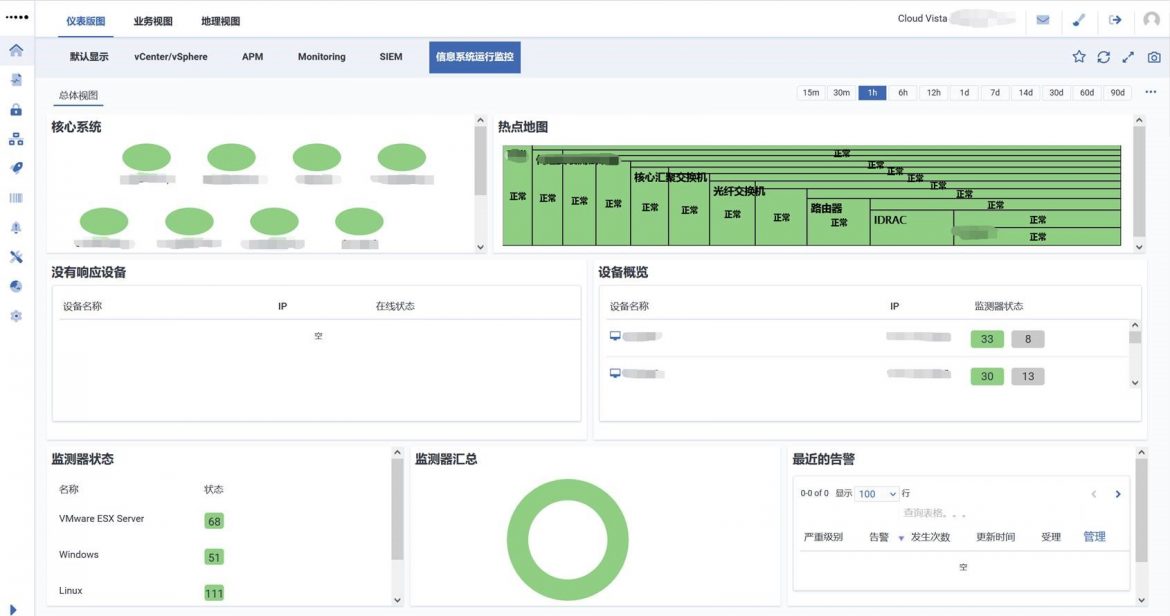Open the rows-per-page dropdown showing 100

pos(876,493)
